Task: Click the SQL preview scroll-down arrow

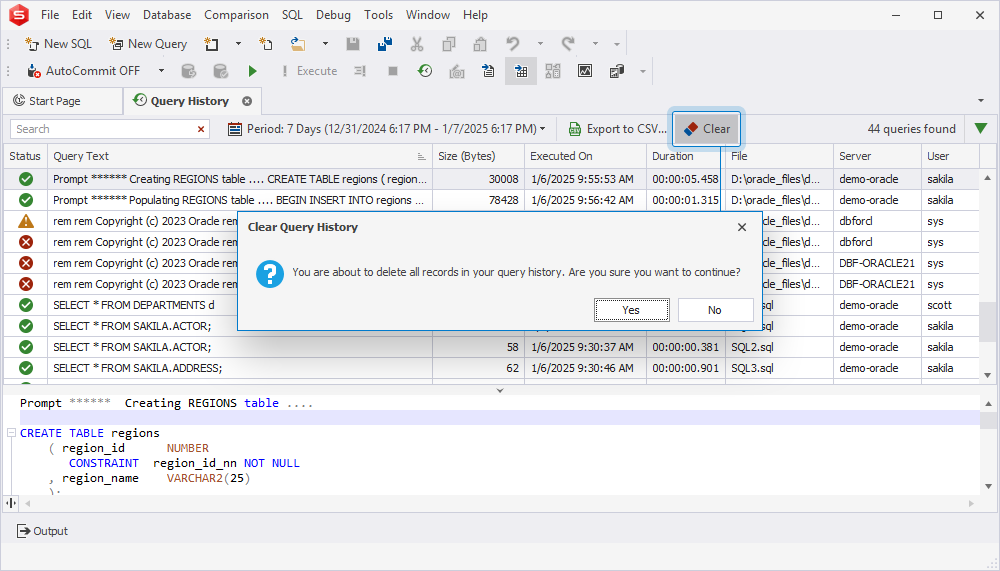Action: (988, 486)
